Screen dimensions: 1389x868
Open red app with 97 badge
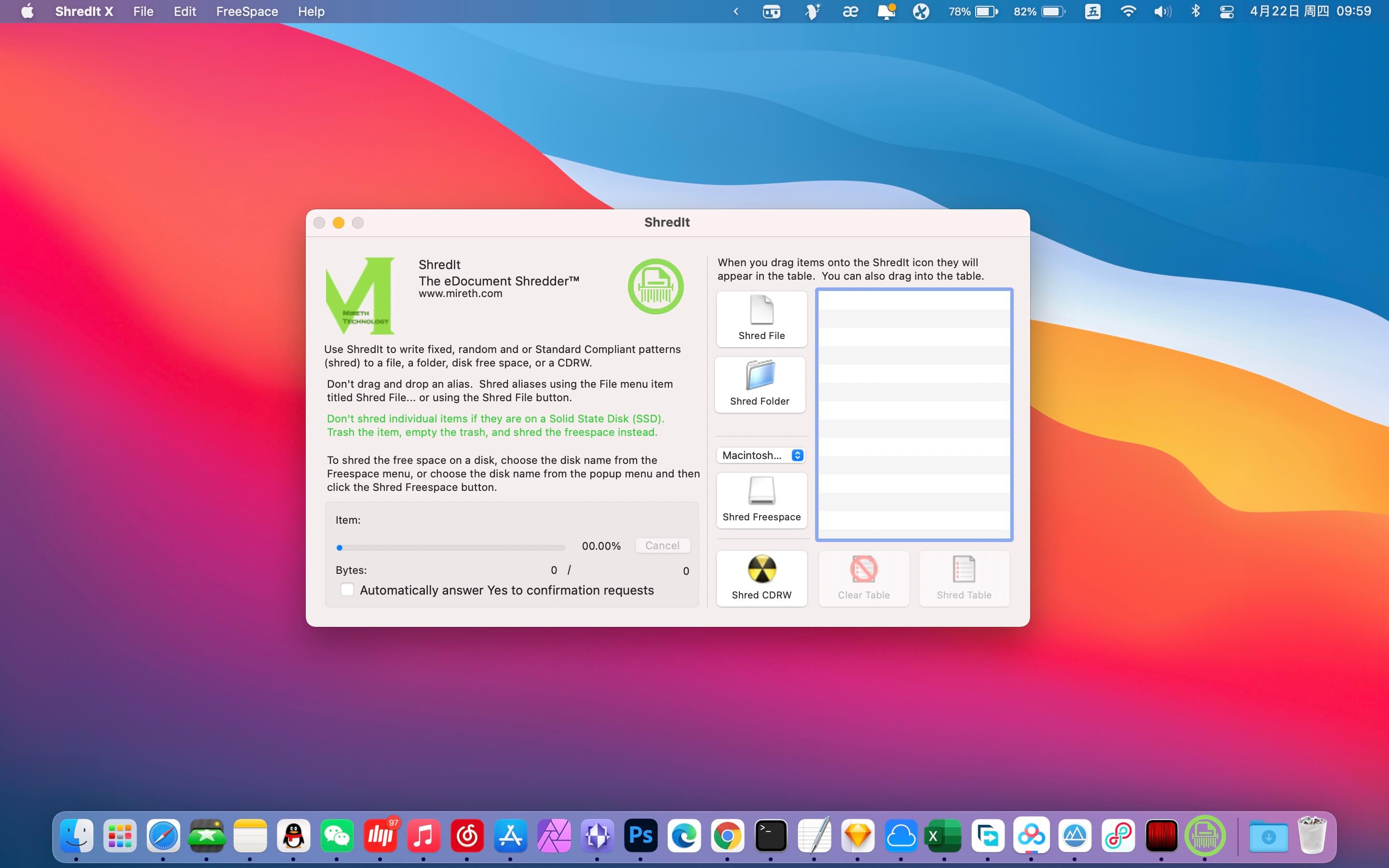[x=380, y=835]
